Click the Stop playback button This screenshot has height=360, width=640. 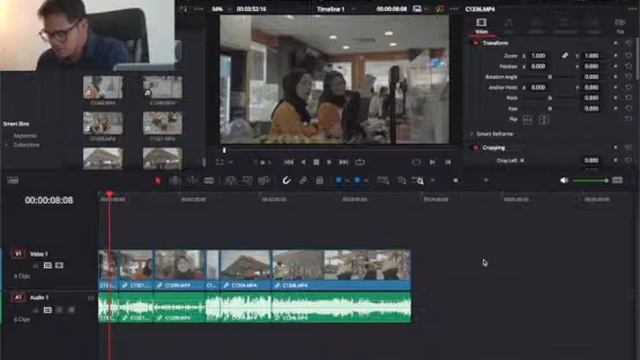click(x=316, y=162)
